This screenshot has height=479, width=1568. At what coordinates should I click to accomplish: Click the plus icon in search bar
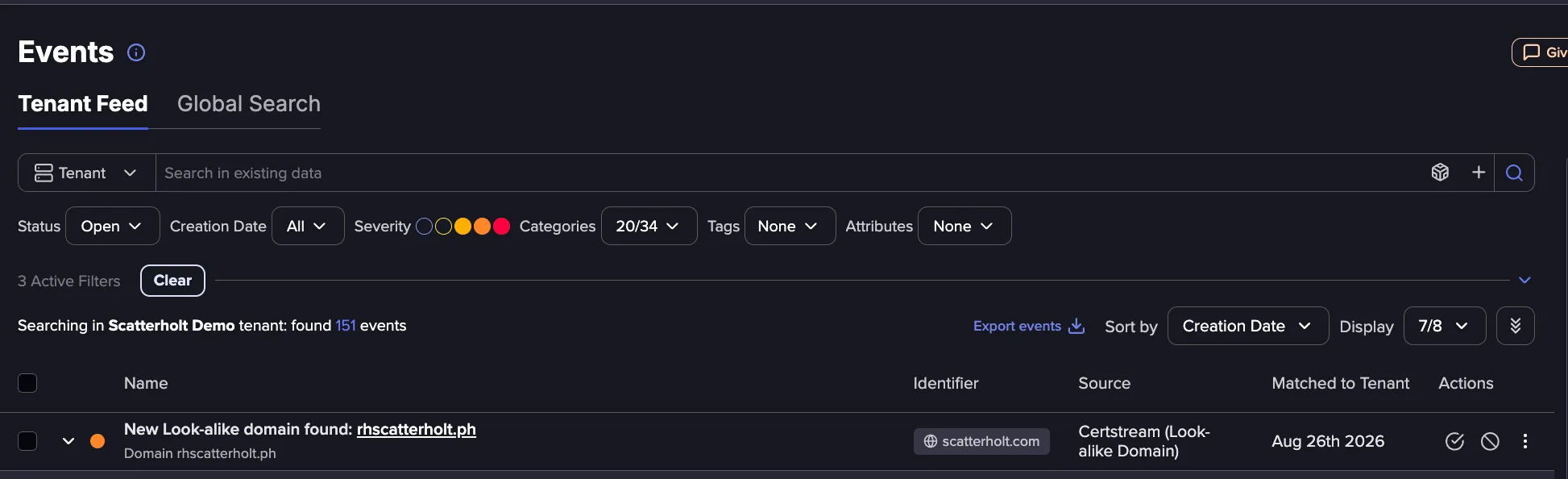coord(1479,173)
